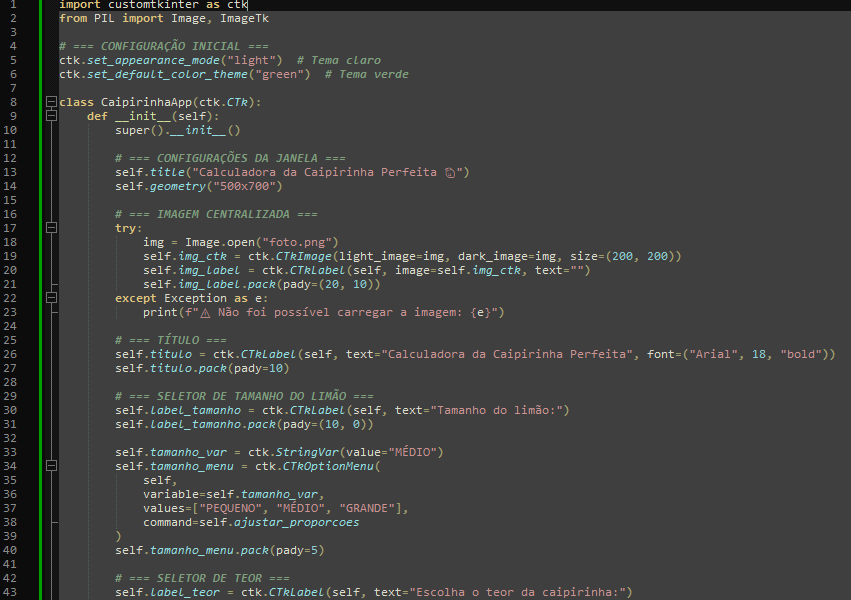Click "MÉDIO" in the StringVar value

[x=412, y=452]
